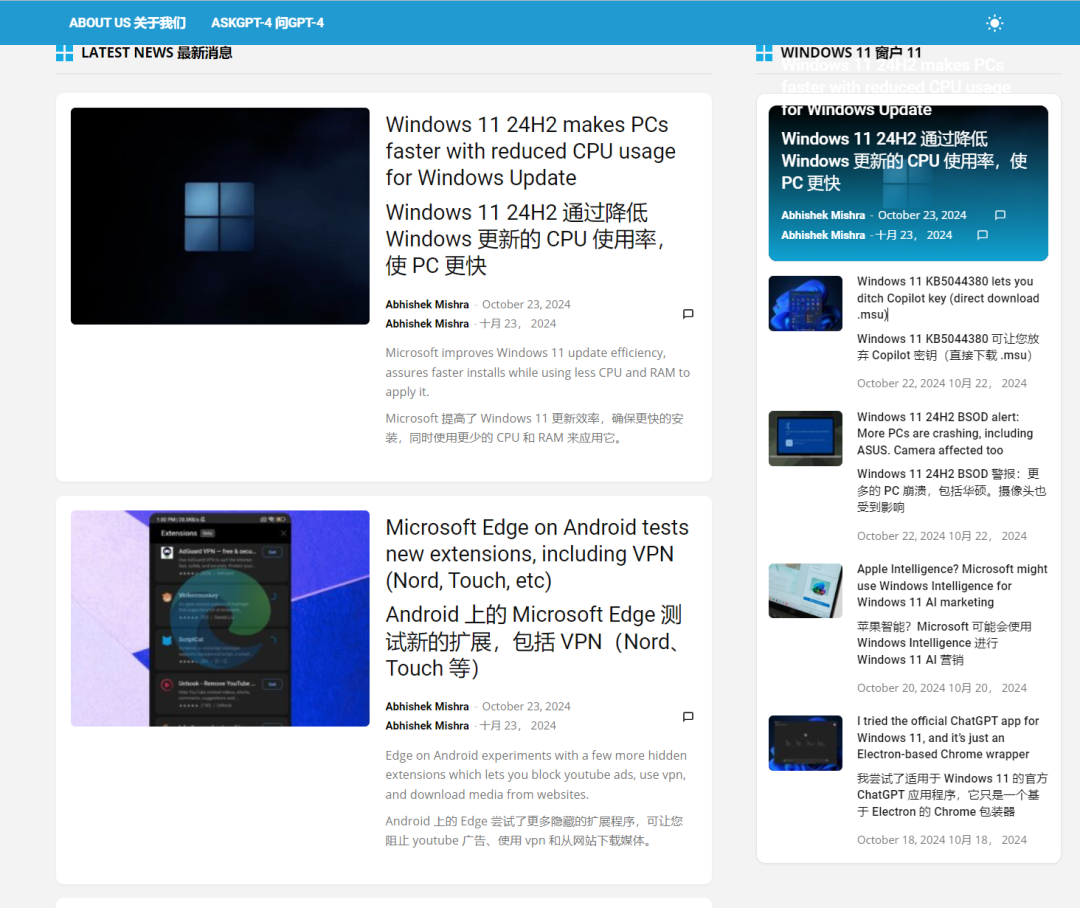
Task: Click the Windows logo beside WINDOWS 11 heading
Action: [x=764, y=53]
